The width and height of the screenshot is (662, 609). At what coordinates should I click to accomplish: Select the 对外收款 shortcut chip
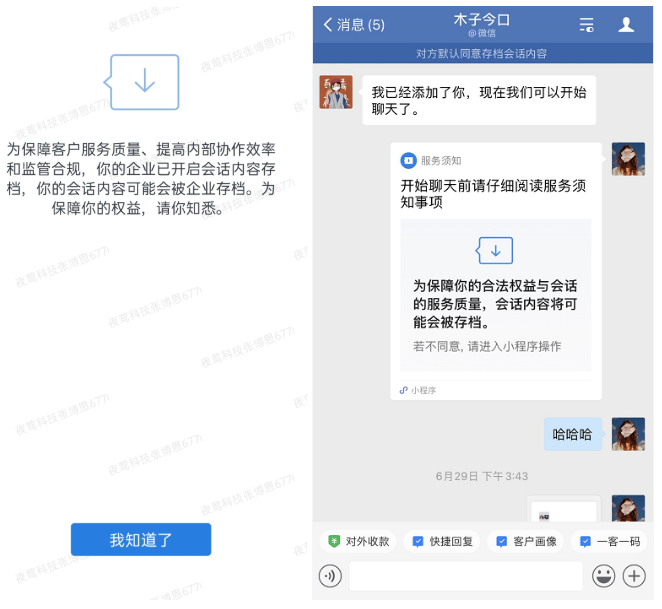358,541
